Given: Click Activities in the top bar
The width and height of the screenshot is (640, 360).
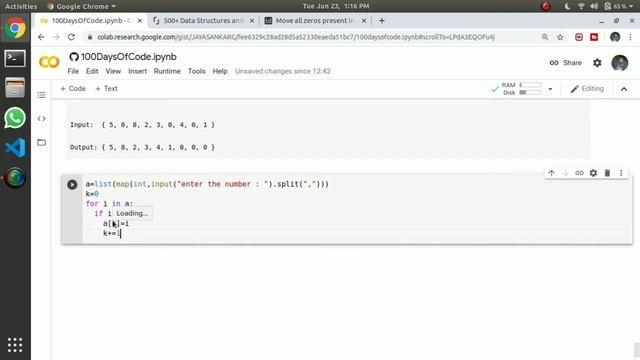Looking at the screenshot, I should (x=21, y=6).
